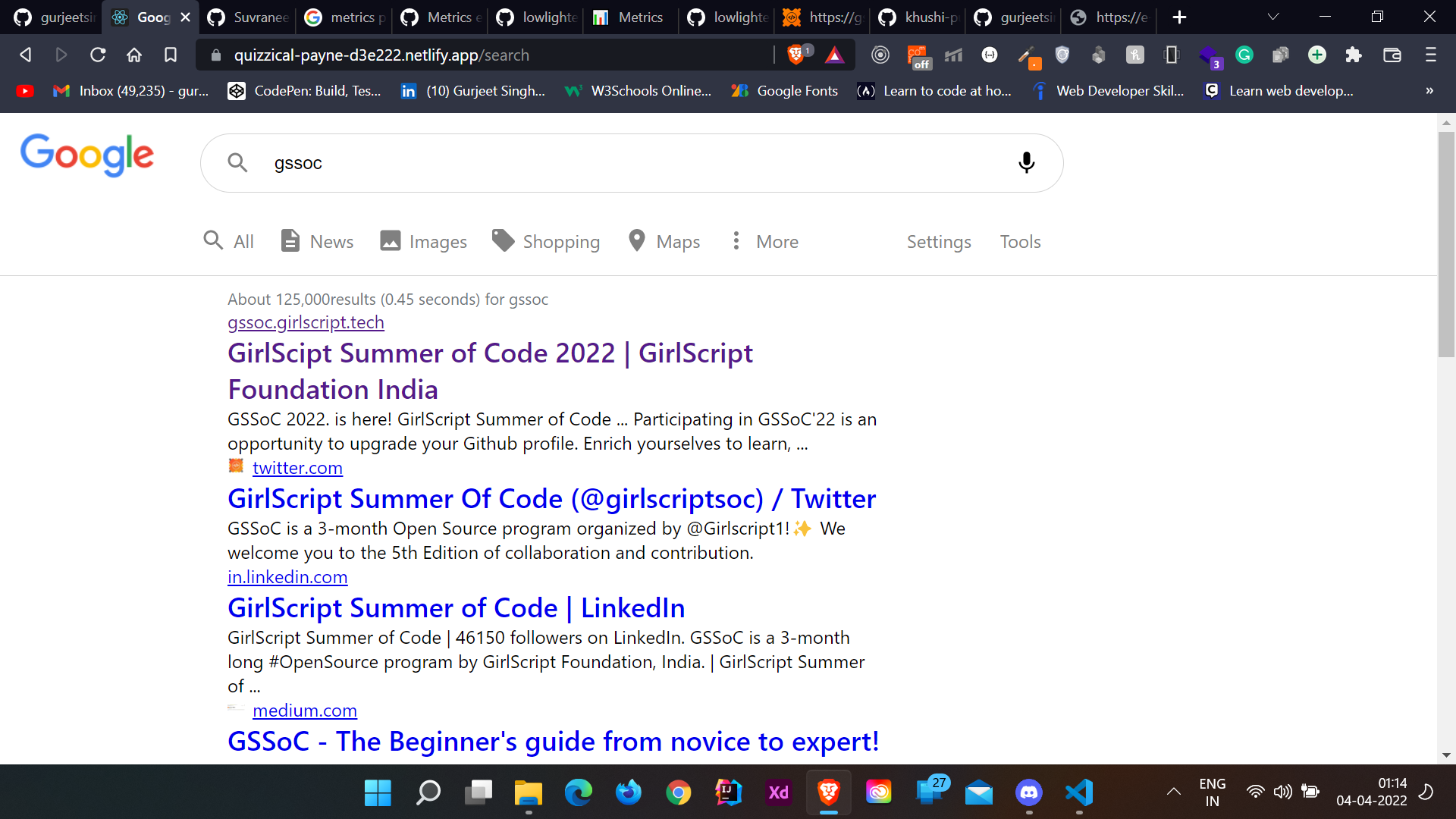Click the Brave Rewards triangle icon

click(834, 55)
